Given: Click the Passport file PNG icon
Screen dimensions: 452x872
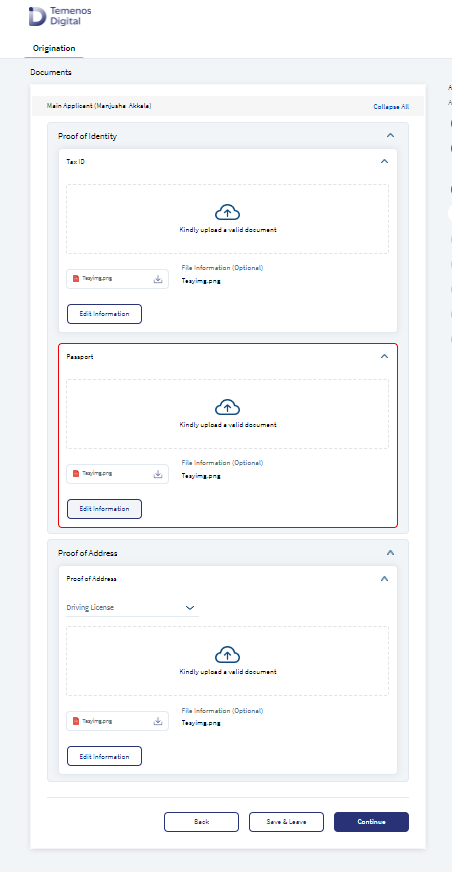Looking at the screenshot, I should (x=76, y=474).
